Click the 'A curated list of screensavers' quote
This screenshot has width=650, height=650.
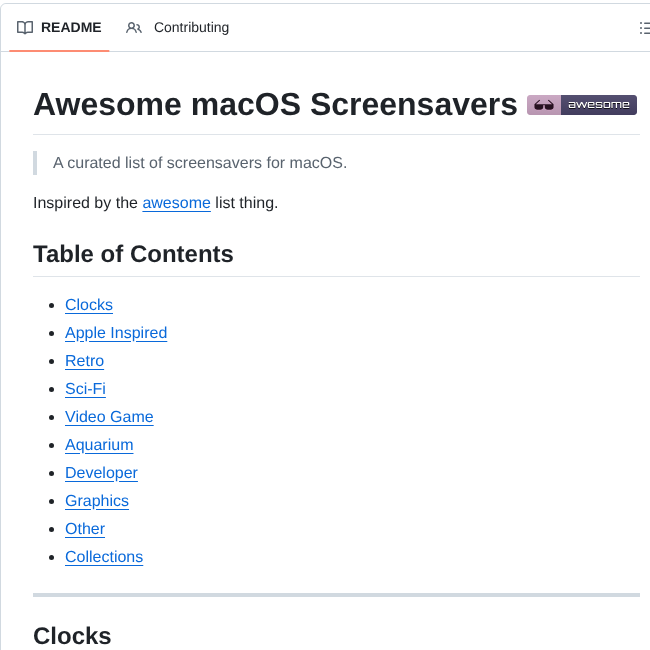(x=200, y=163)
